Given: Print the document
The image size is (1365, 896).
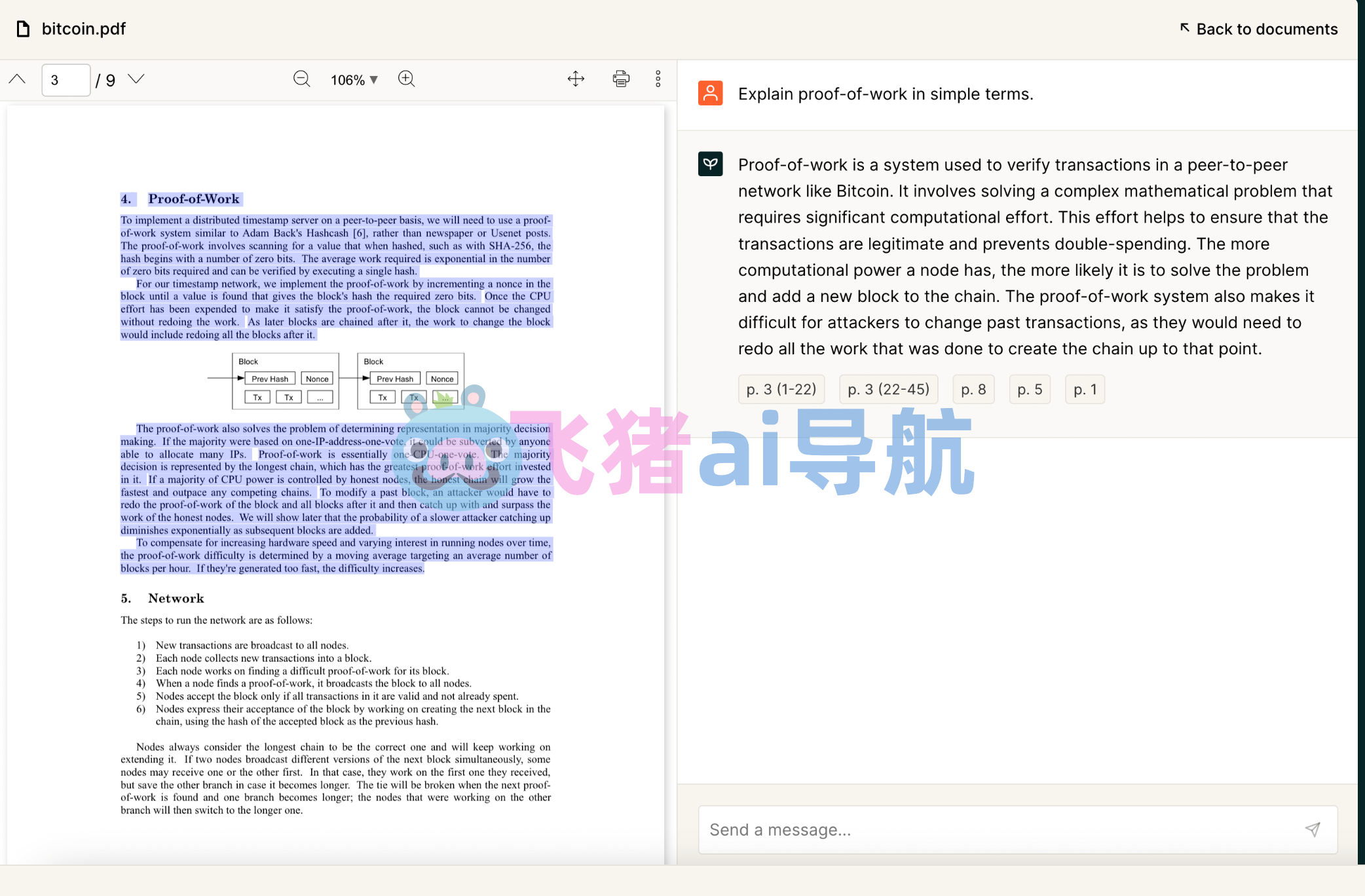Looking at the screenshot, I should pos(621,79).
